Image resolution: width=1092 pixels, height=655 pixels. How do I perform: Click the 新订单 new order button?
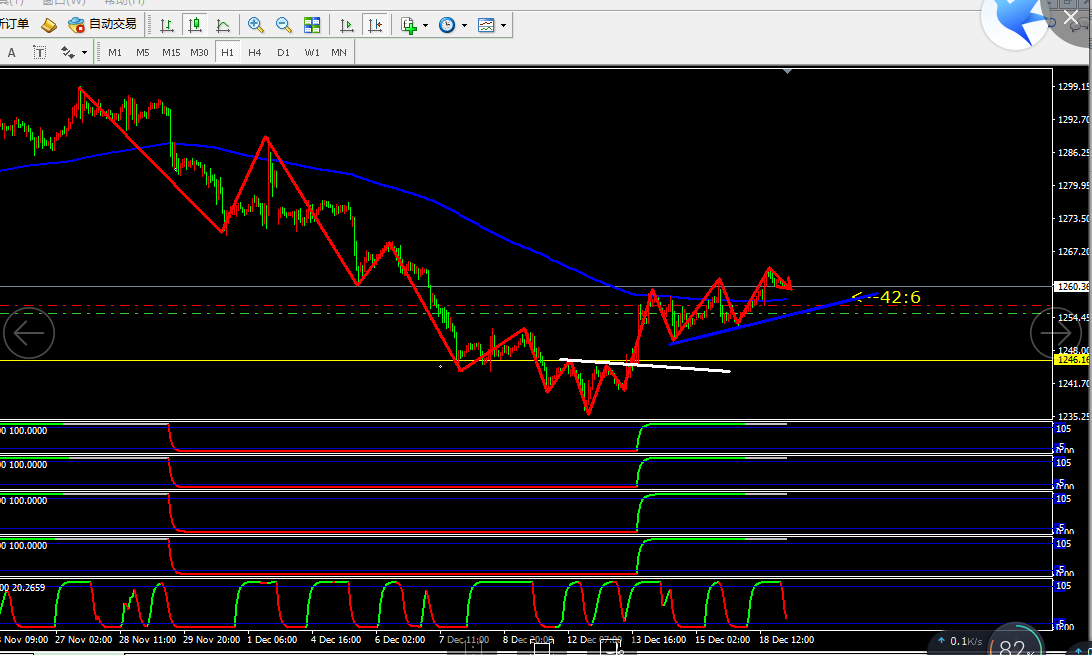14,24
